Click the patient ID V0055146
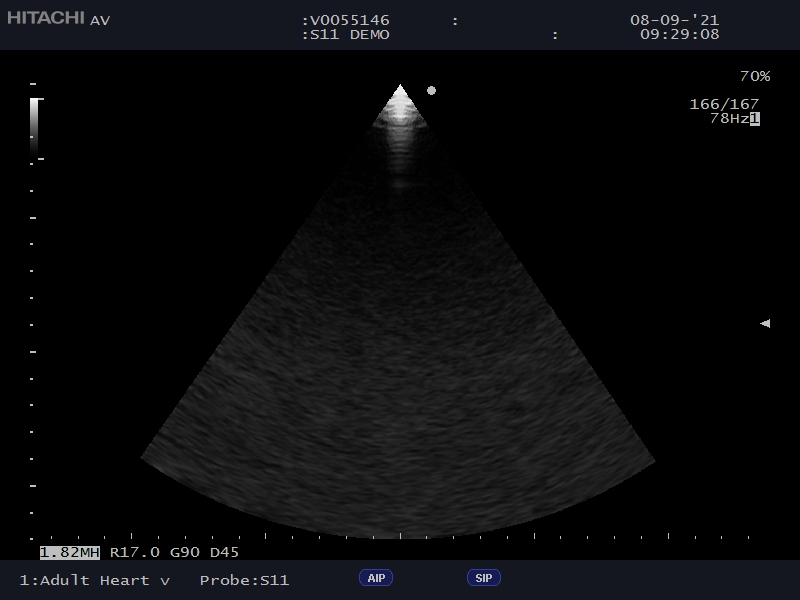The image size is (800, 600). point(349,20)
